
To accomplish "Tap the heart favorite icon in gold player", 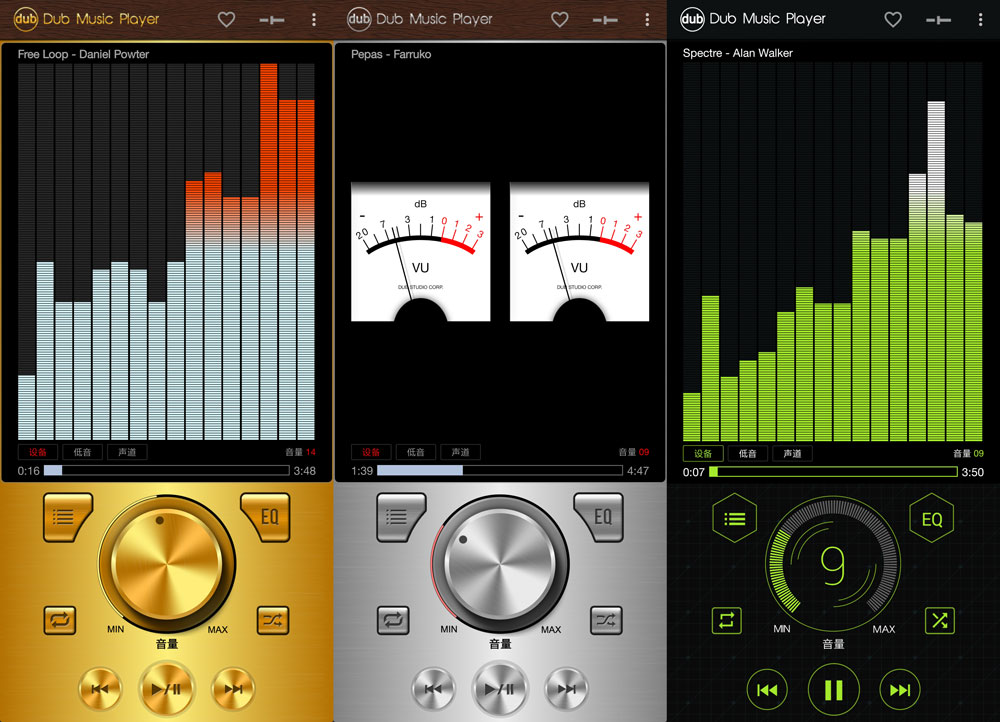I will 226,20.
